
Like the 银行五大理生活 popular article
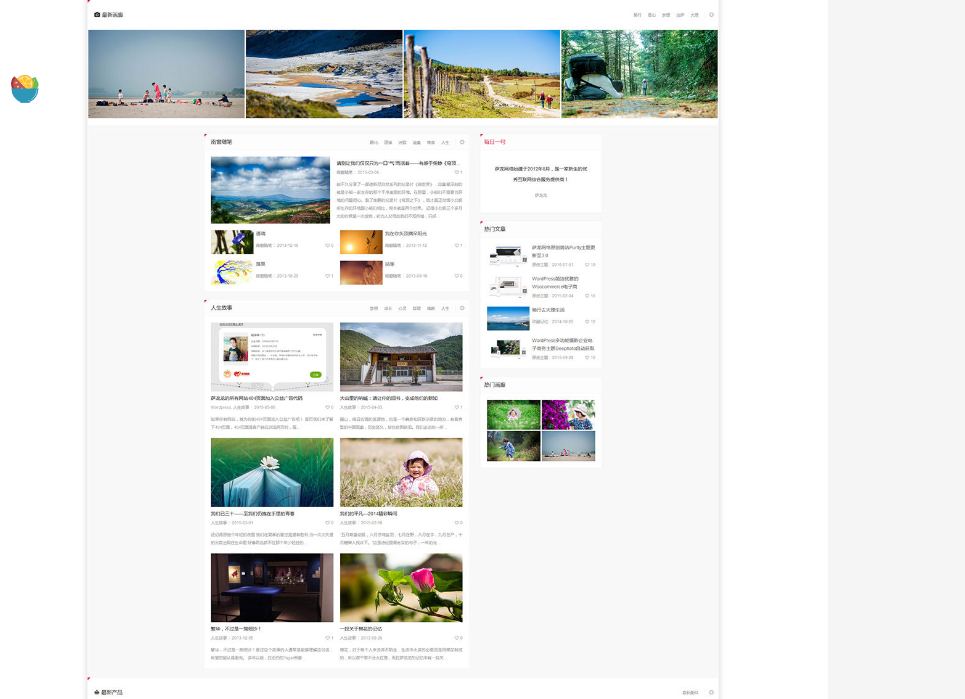tap(587, 322)
